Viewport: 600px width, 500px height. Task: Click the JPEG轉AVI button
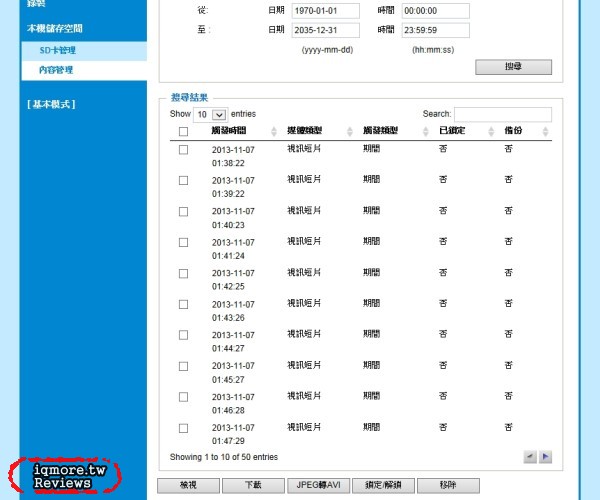pyautogui.click(x=318, y=485)
